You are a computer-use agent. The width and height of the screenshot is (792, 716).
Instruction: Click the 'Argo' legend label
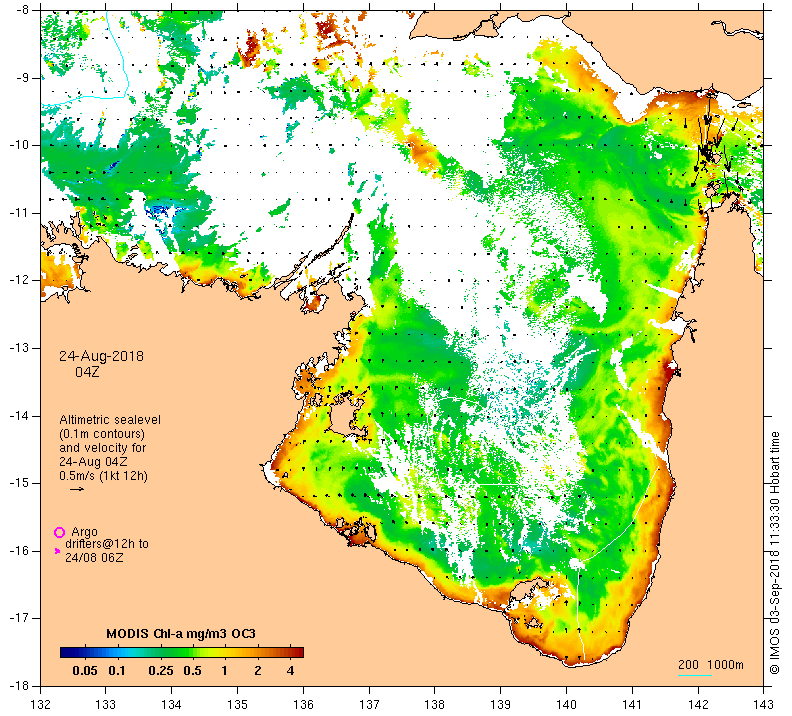(x=84, y=532)
